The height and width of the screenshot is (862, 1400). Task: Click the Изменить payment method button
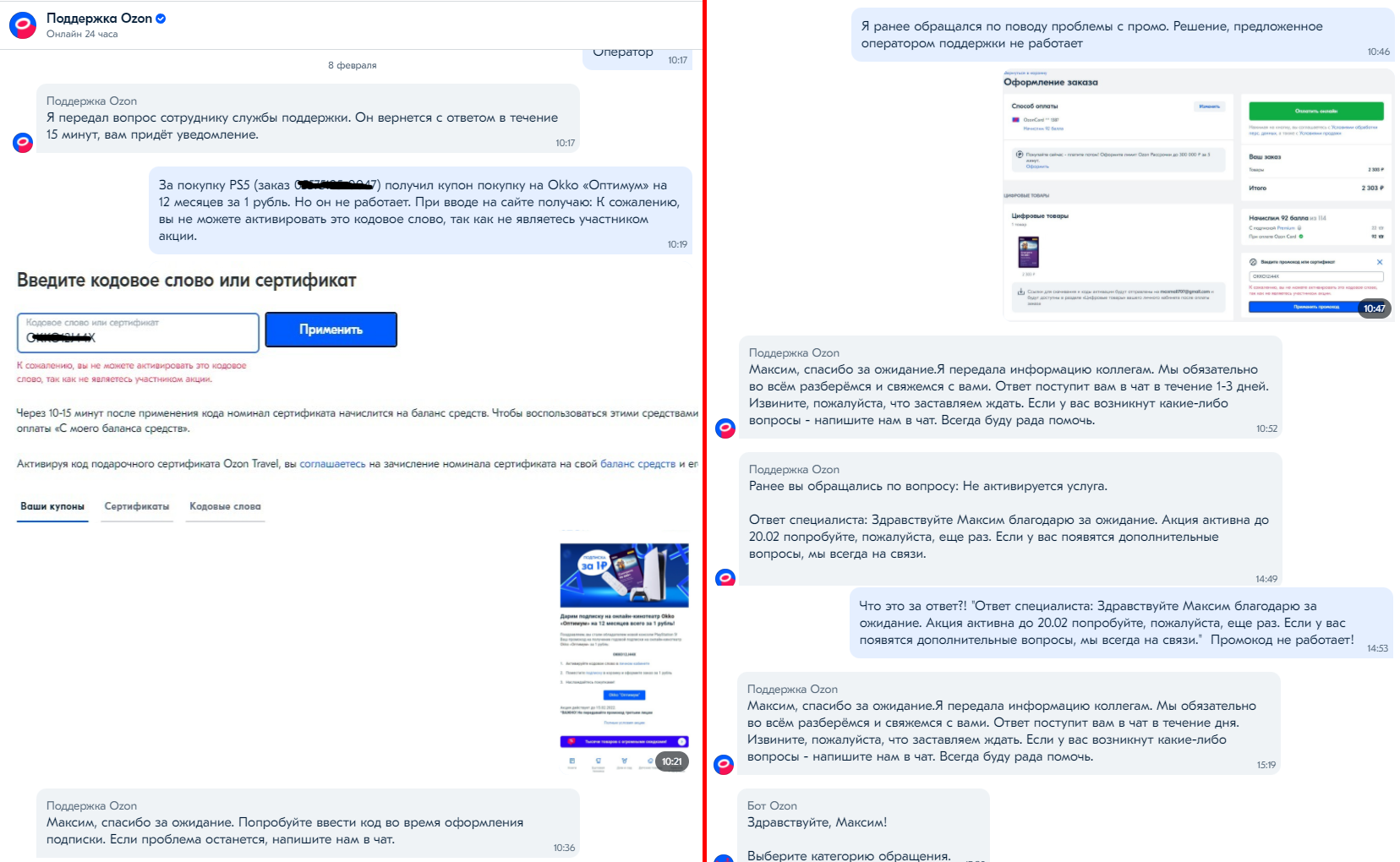(x=1209, y=106)
